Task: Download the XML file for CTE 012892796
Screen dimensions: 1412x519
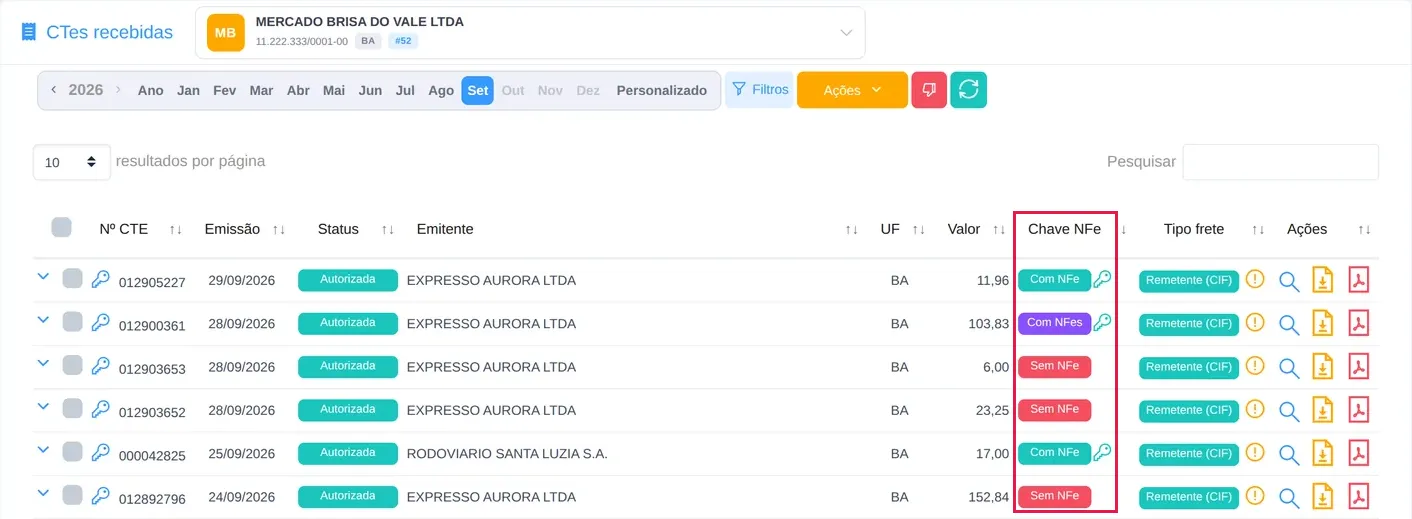Action: click(x=1323, y=496)
